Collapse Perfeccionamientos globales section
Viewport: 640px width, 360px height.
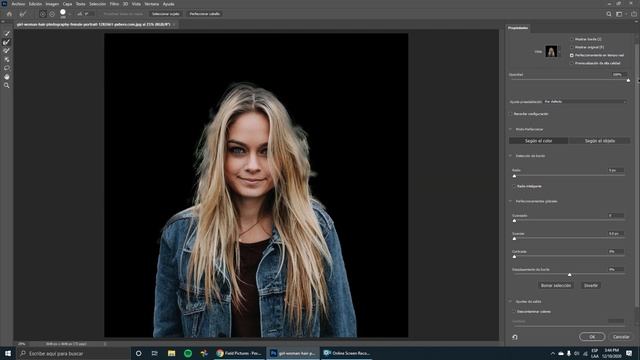(x=510, y=201)
